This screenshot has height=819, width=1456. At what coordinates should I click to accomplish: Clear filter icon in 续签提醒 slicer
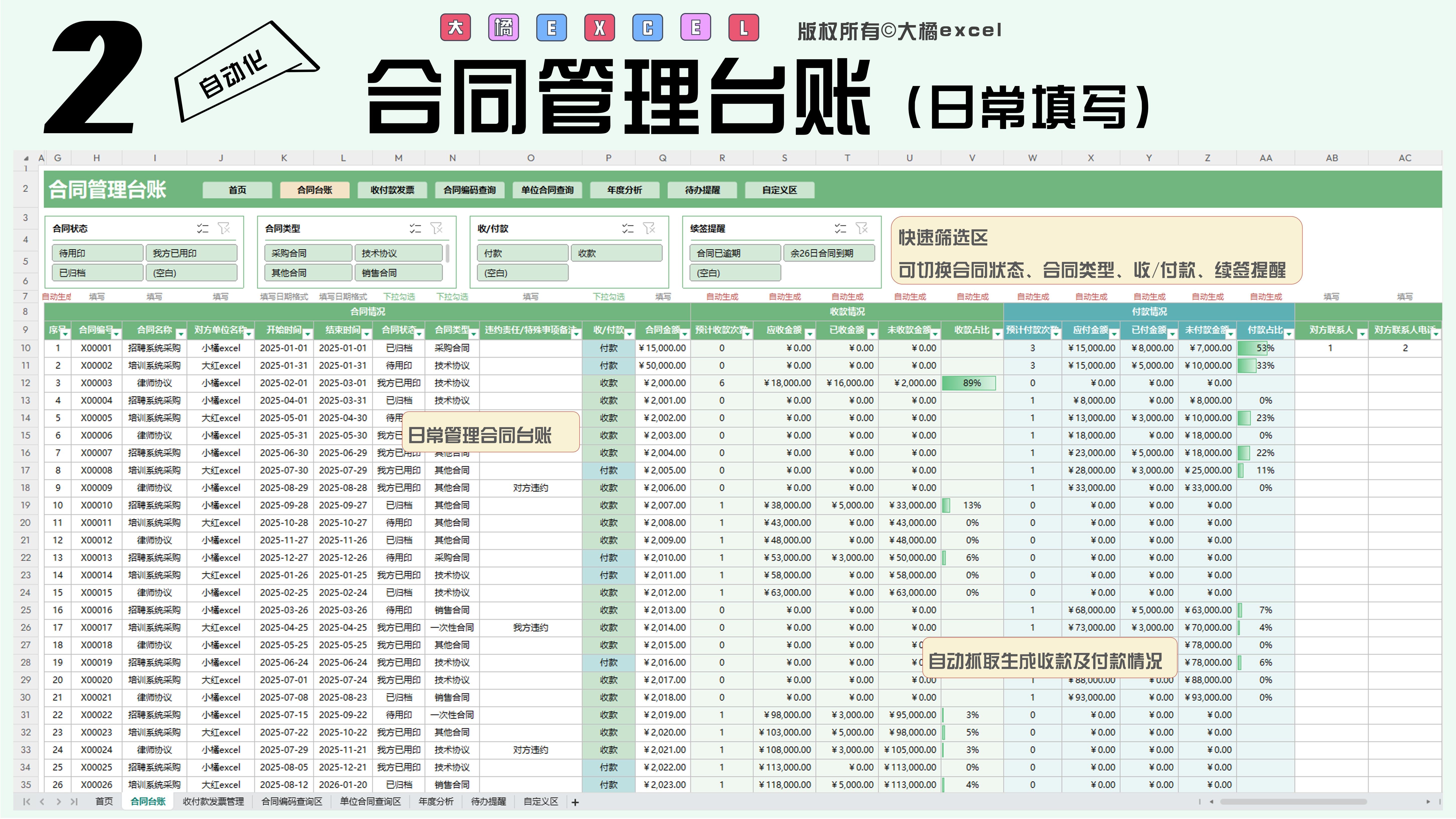pos(862,228)
